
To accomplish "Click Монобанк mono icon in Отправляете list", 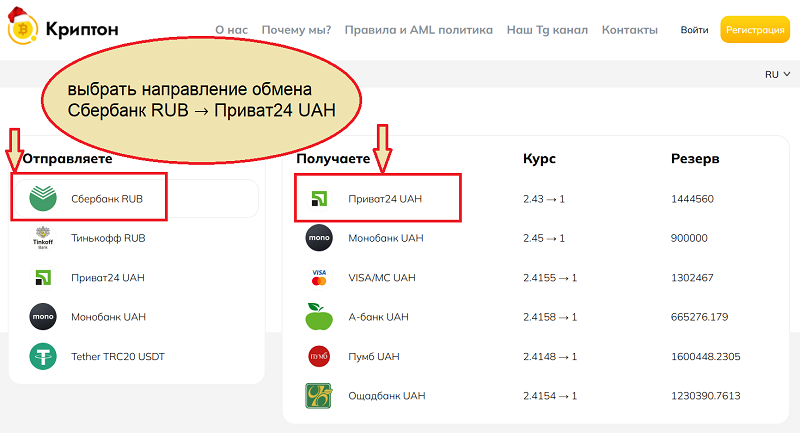I will [43, 317].
